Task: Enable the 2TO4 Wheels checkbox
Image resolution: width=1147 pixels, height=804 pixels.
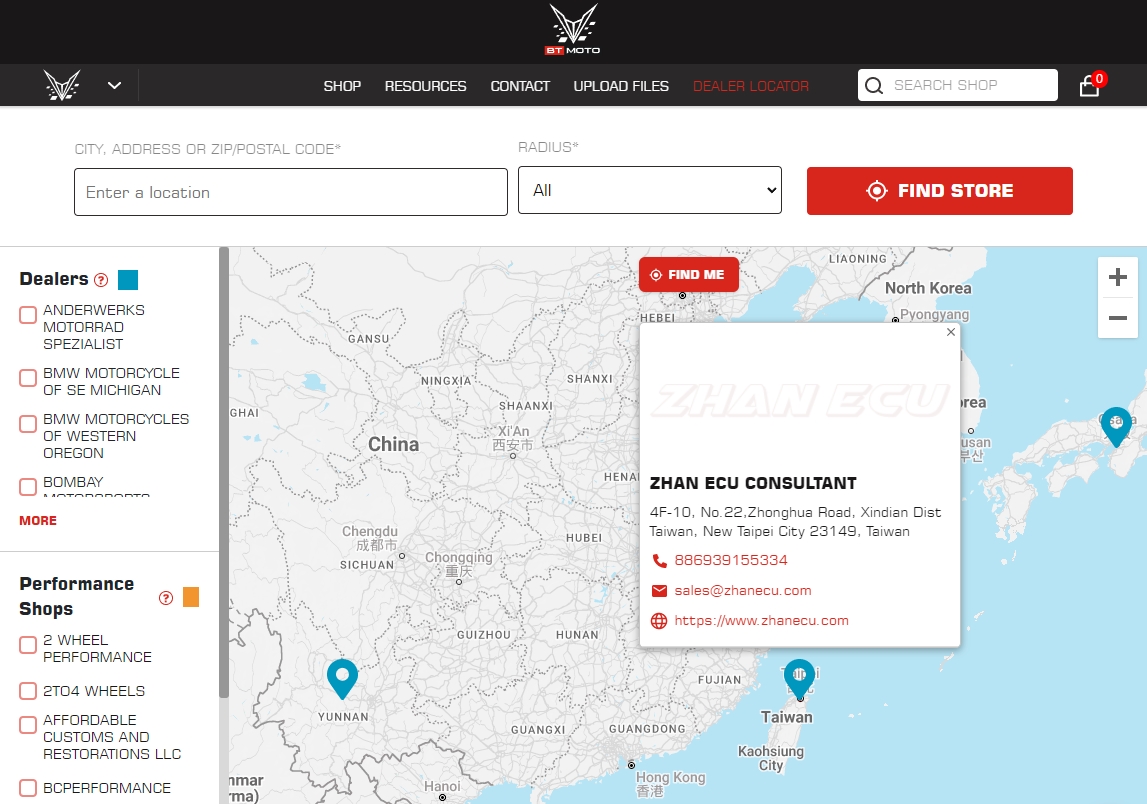Action: tap(28, 691)
